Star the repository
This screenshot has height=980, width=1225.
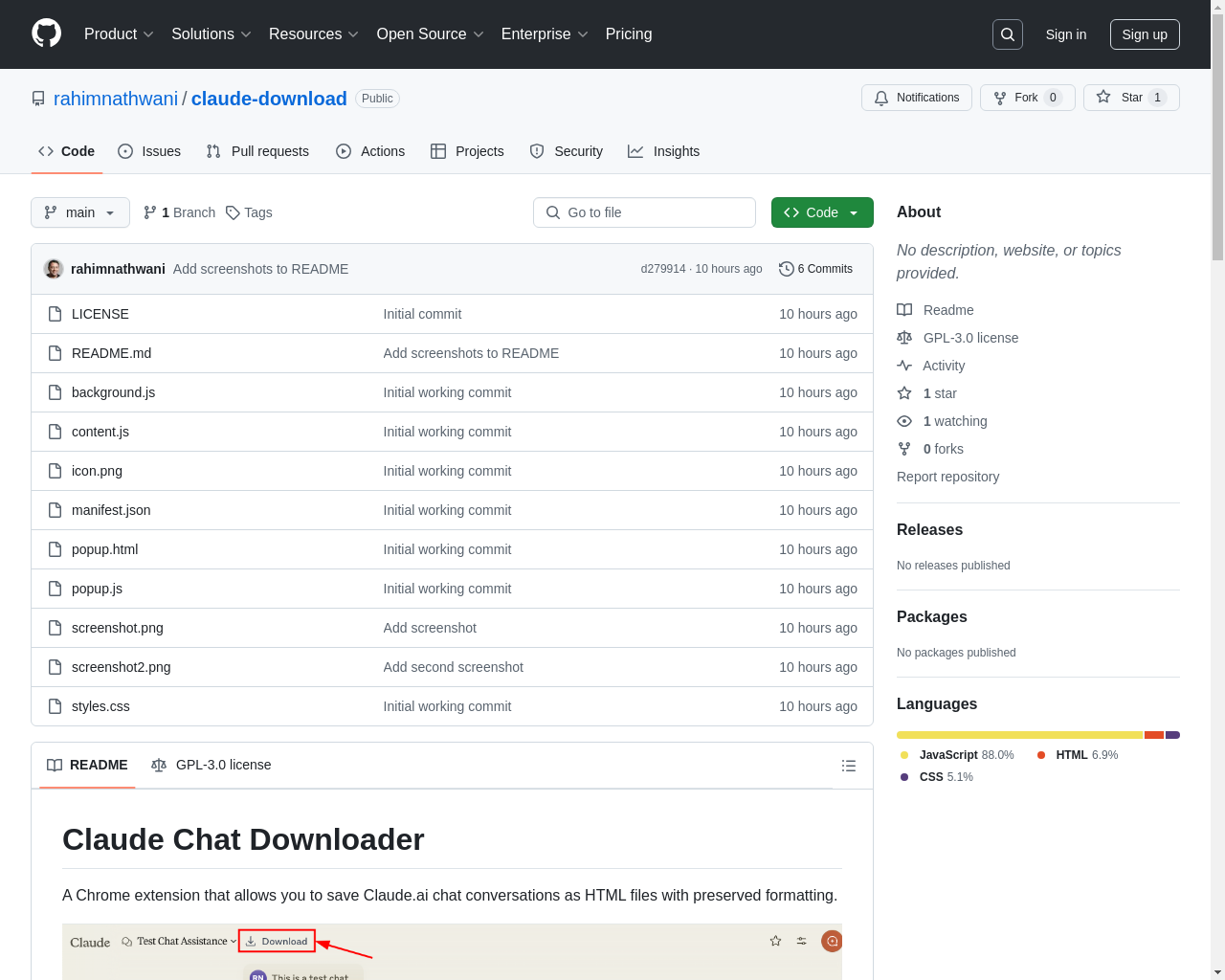(1131, 98)
